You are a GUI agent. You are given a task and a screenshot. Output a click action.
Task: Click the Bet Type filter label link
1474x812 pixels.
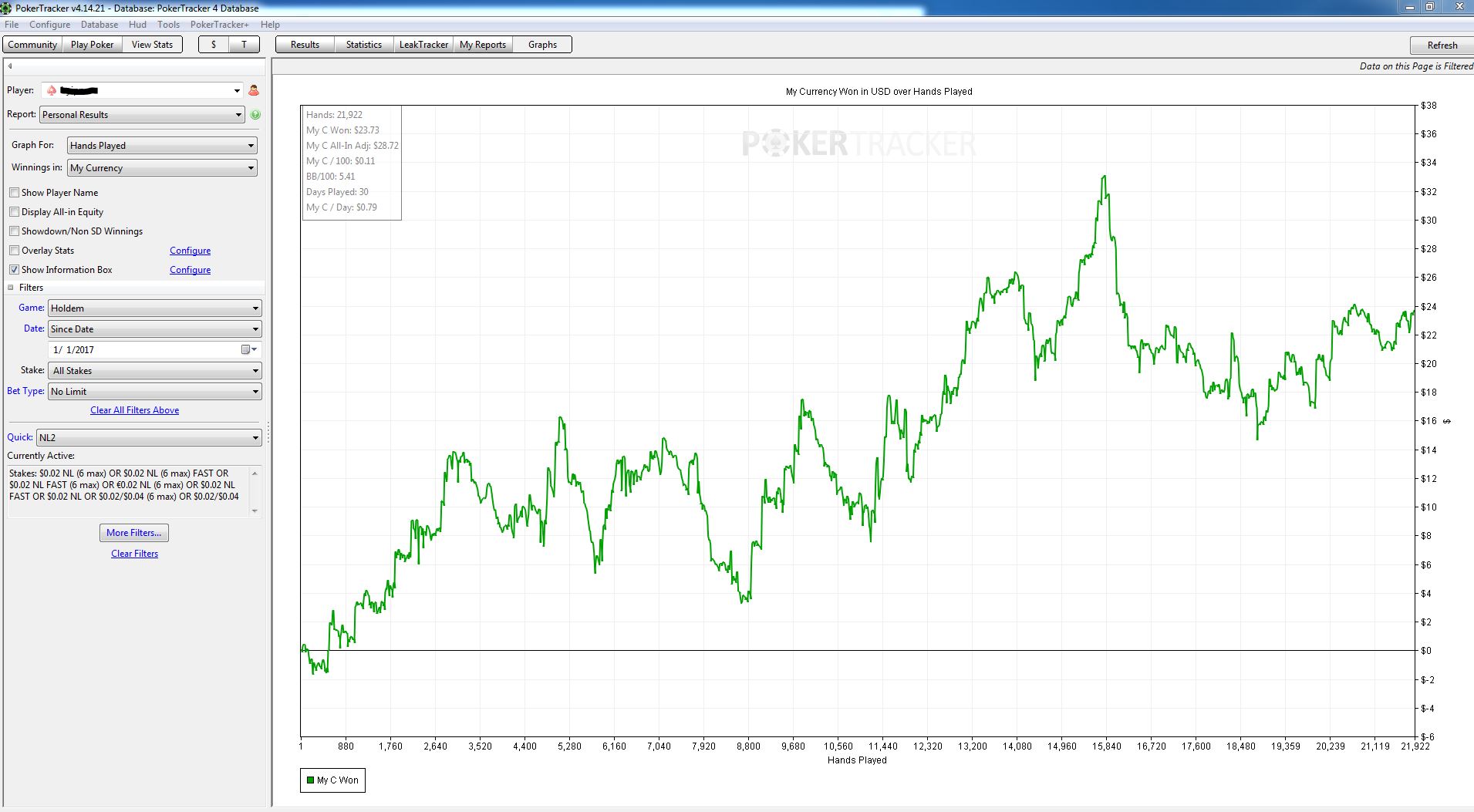25,391
